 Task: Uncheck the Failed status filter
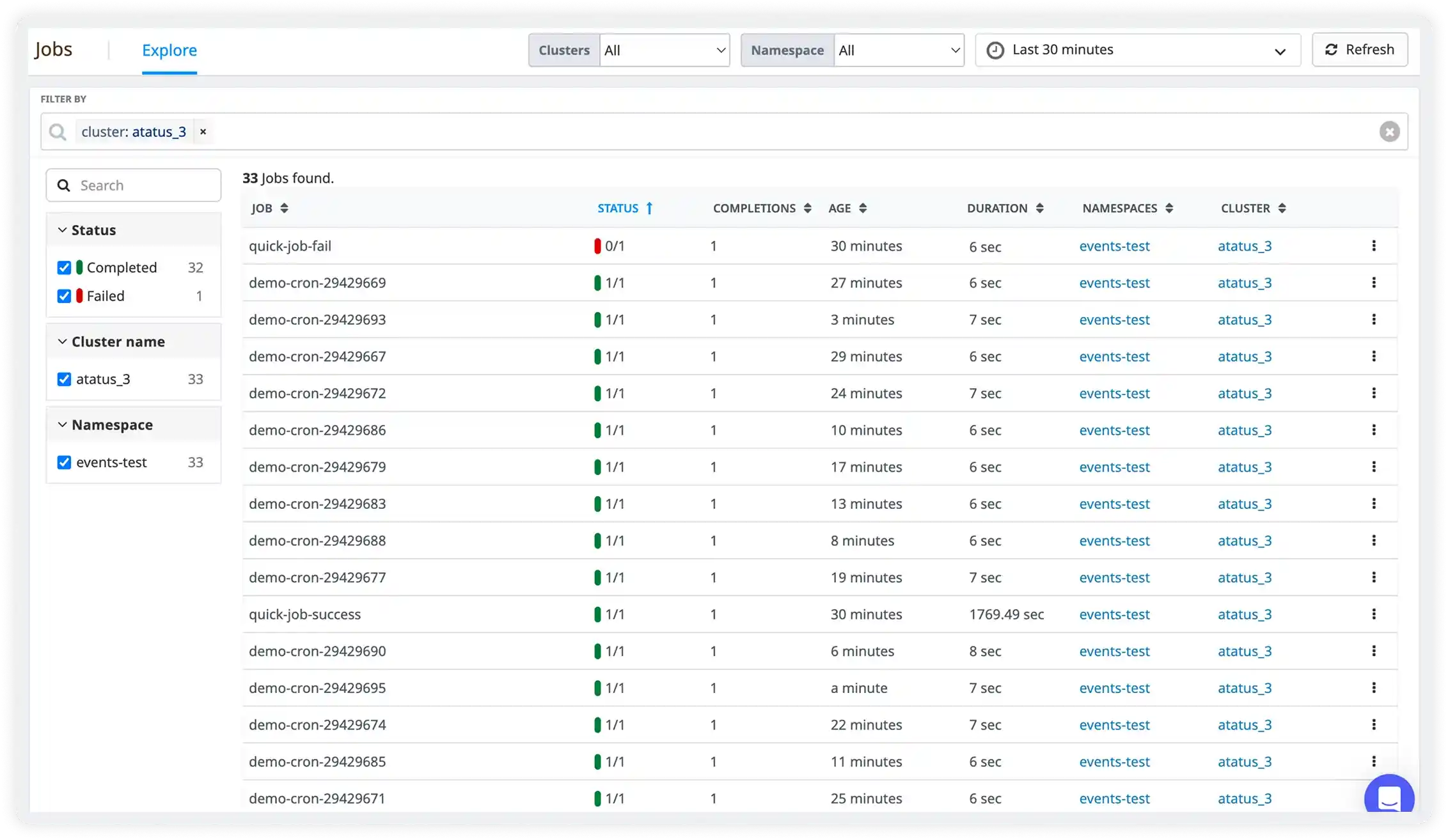point(64,295)
